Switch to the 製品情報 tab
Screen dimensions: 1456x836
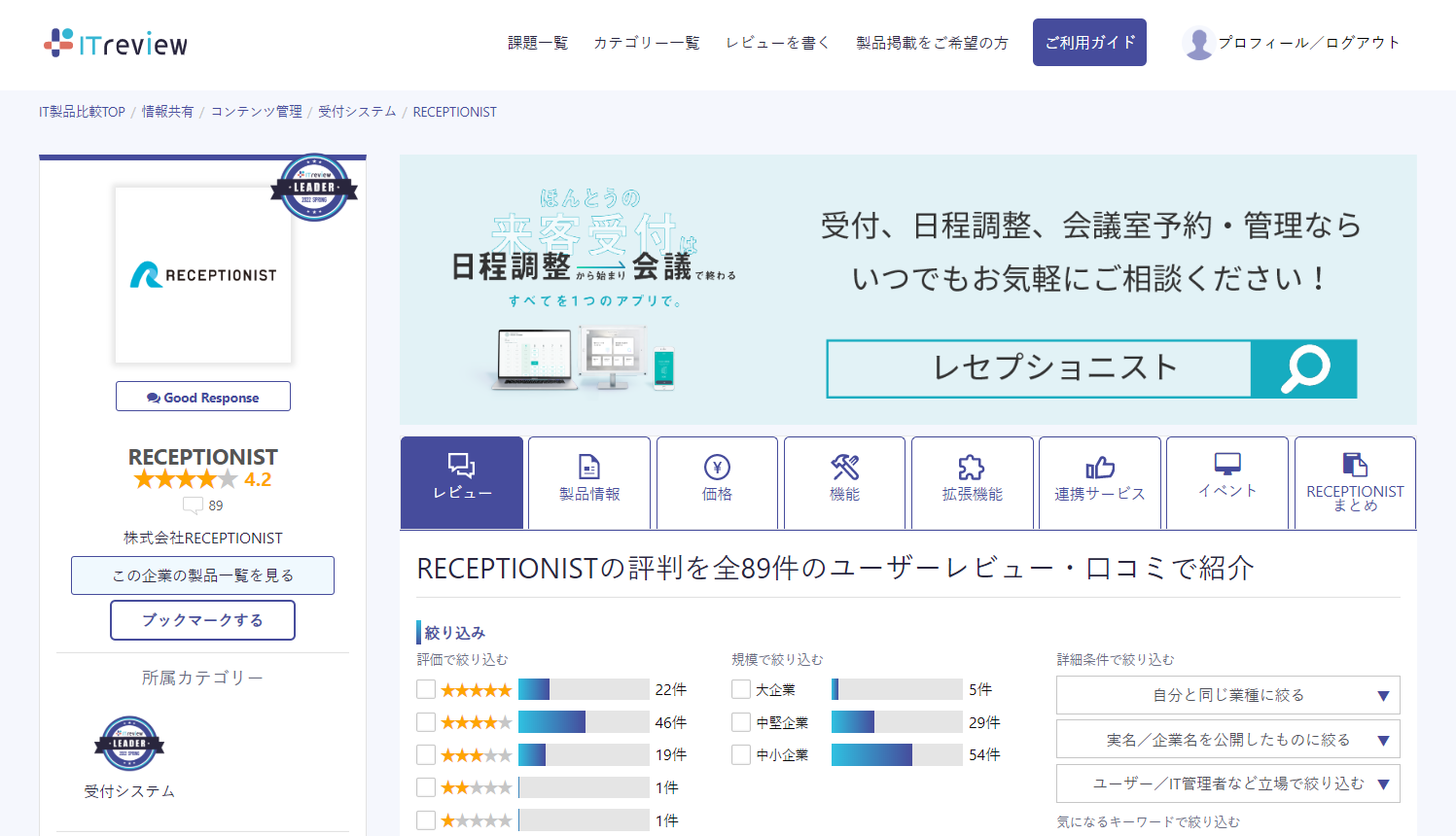[589, 482]
